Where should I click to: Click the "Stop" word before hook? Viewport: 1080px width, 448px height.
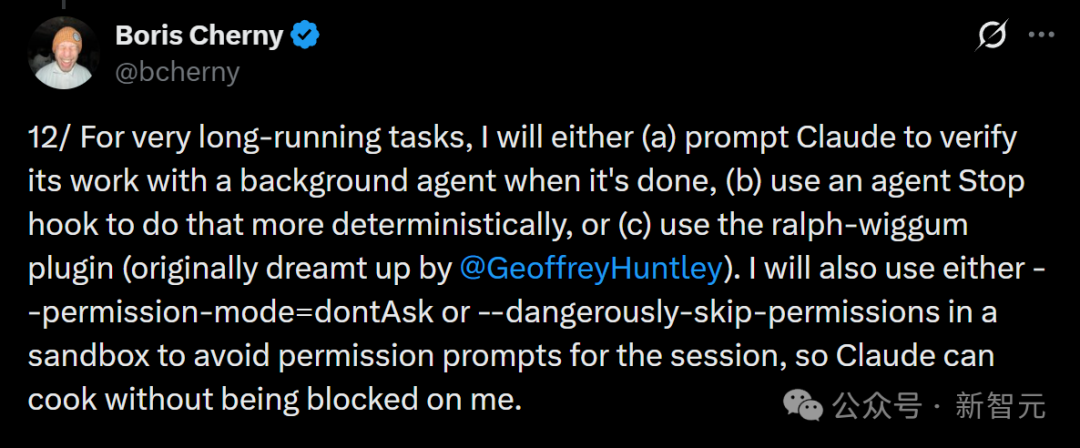(x=994, y=182)
